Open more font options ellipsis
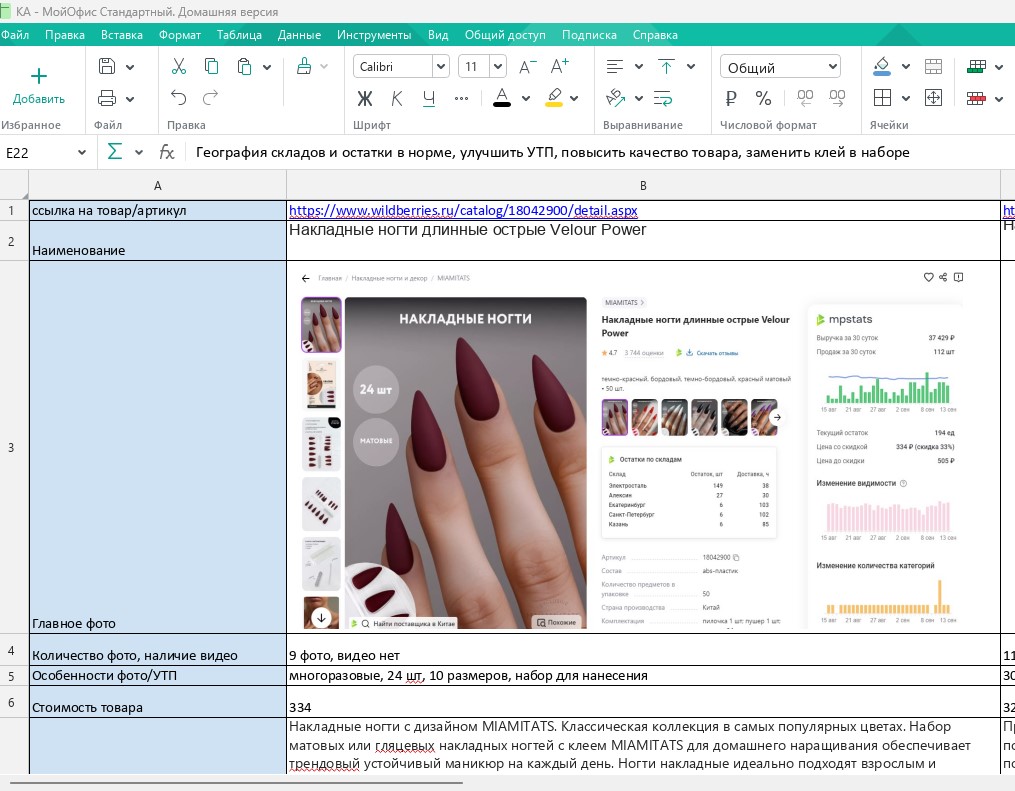The image size is (1015, 791). coord(461,98)
